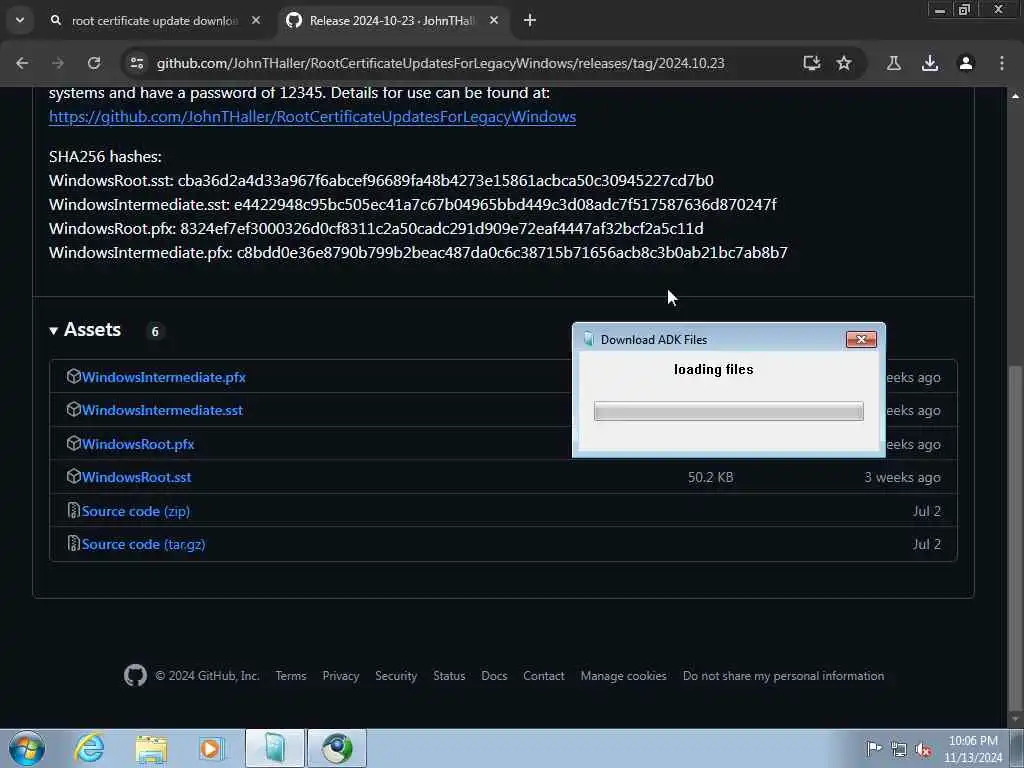Download WindowsIntermediate.pfx asset

click(163, 377)
